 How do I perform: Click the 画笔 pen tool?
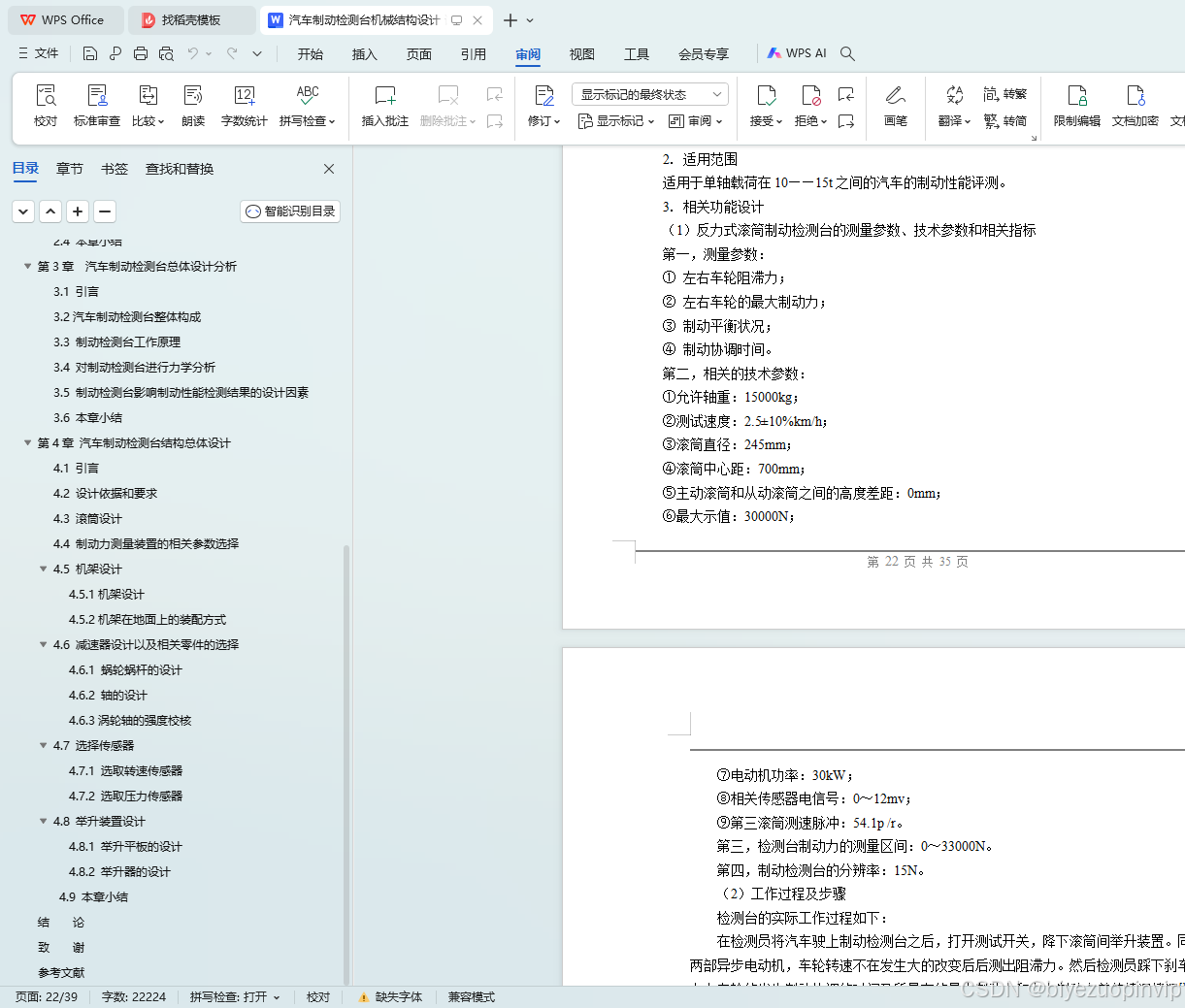[896, 106]
